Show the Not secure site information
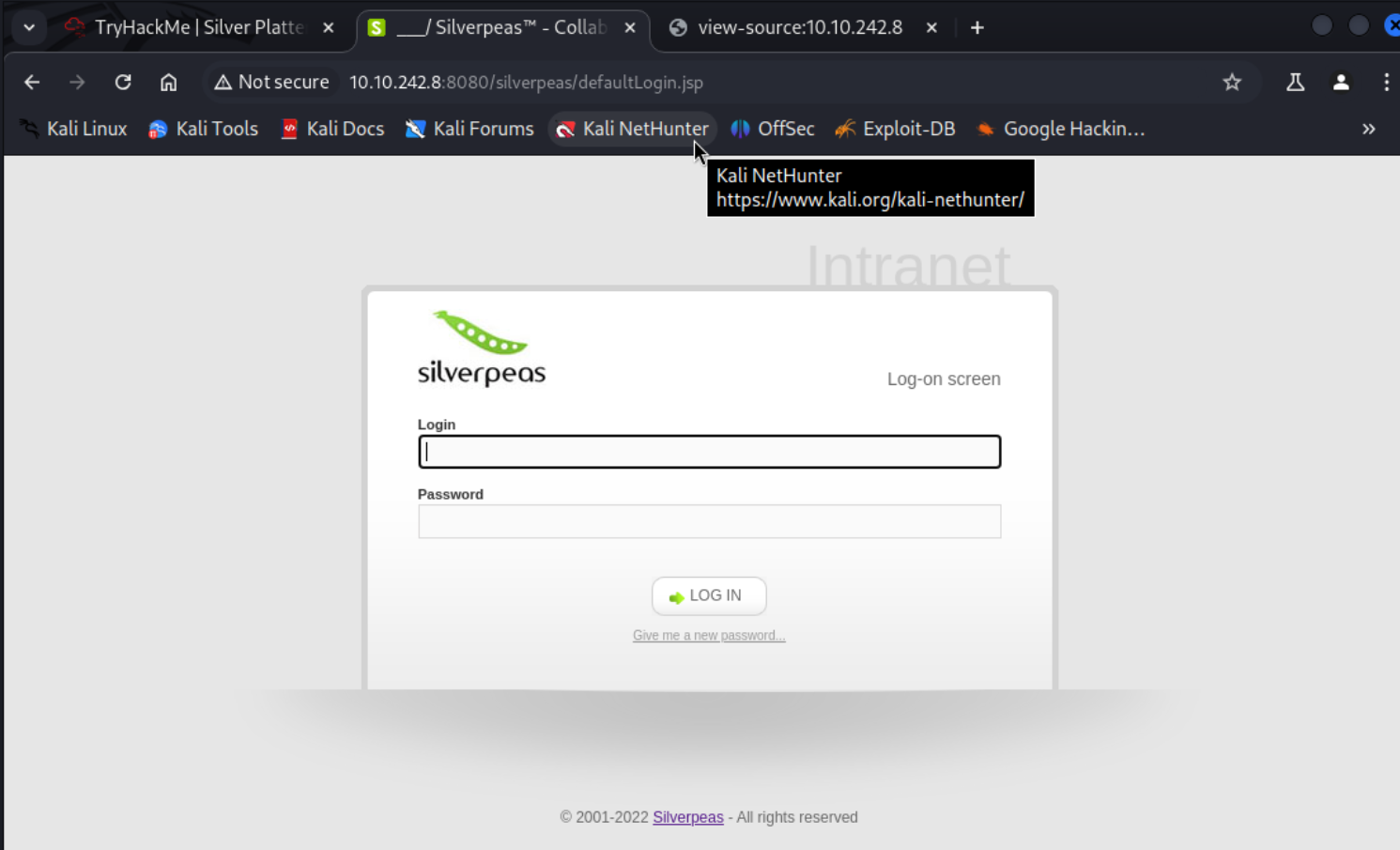The width and height of the screenshot is (1400, 850). click(x=272, y=83)
